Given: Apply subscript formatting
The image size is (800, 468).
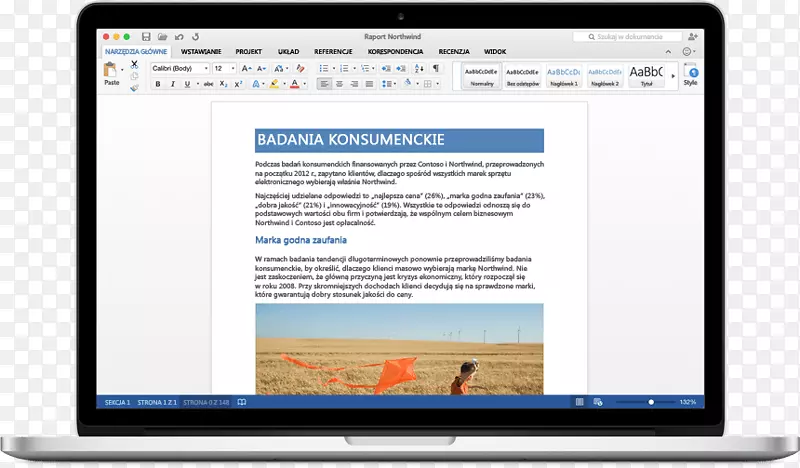Looking at the screenshot, I should (223, 84).
